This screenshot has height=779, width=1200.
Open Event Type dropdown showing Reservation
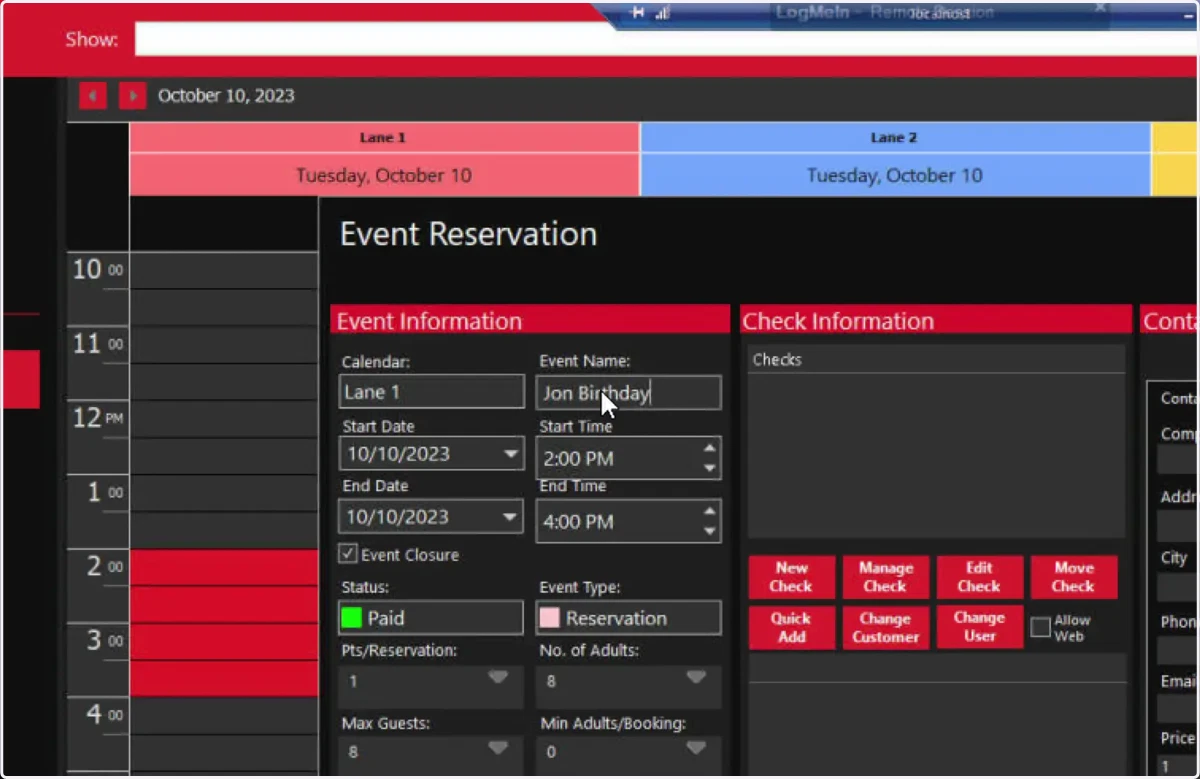(628, 618)
